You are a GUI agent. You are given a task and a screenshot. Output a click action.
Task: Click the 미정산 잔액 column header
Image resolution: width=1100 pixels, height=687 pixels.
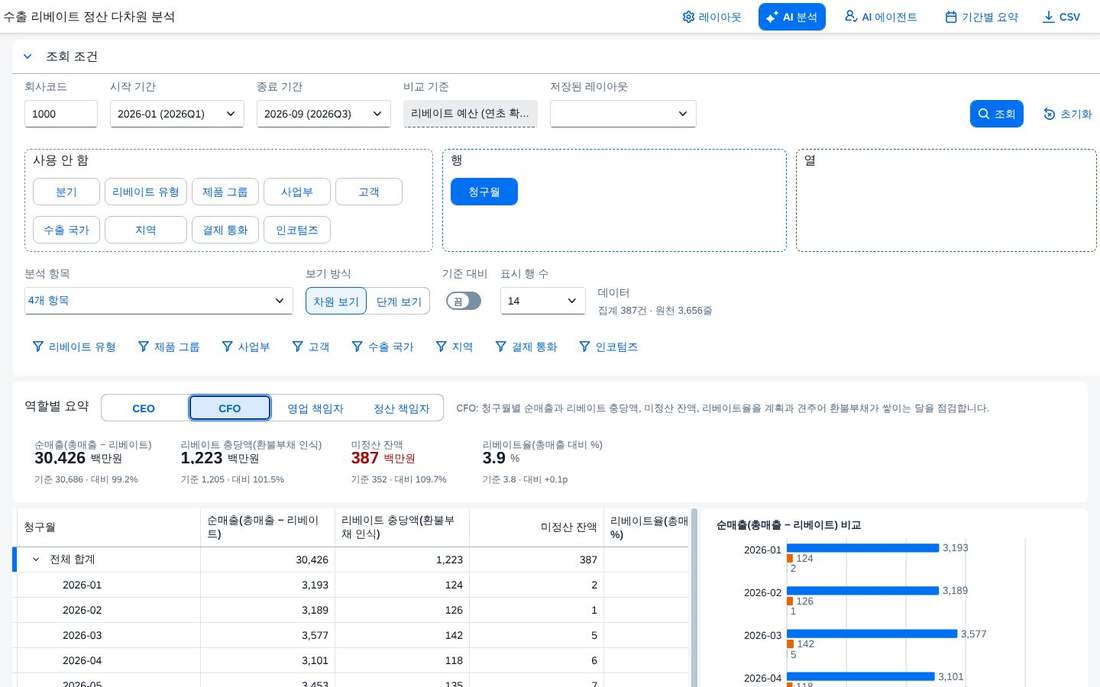[537, 527]
